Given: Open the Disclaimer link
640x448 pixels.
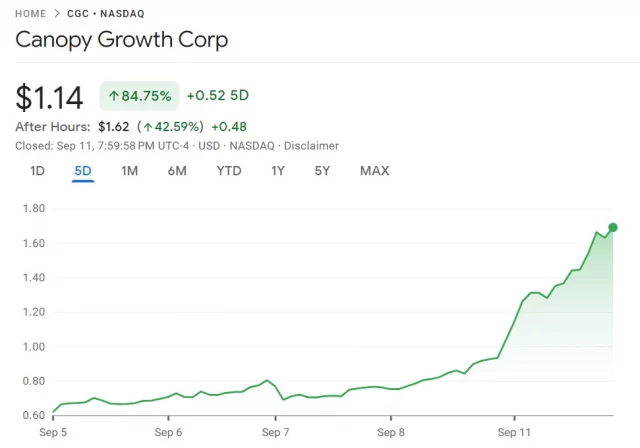Looking at the screenshot, I should [310, 145].
